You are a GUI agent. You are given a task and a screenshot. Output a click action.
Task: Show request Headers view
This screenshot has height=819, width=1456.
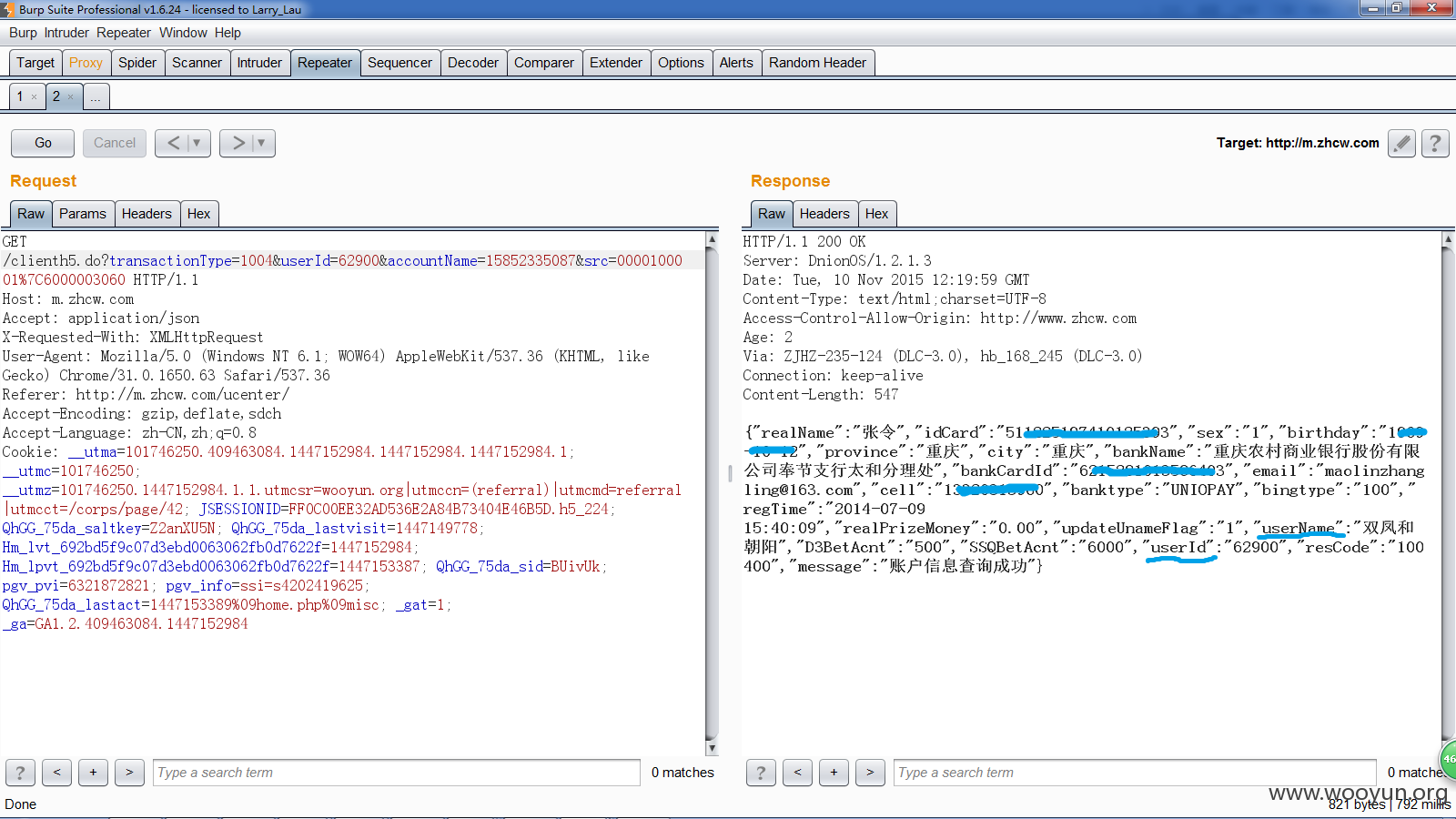click(x=147, y=214)
